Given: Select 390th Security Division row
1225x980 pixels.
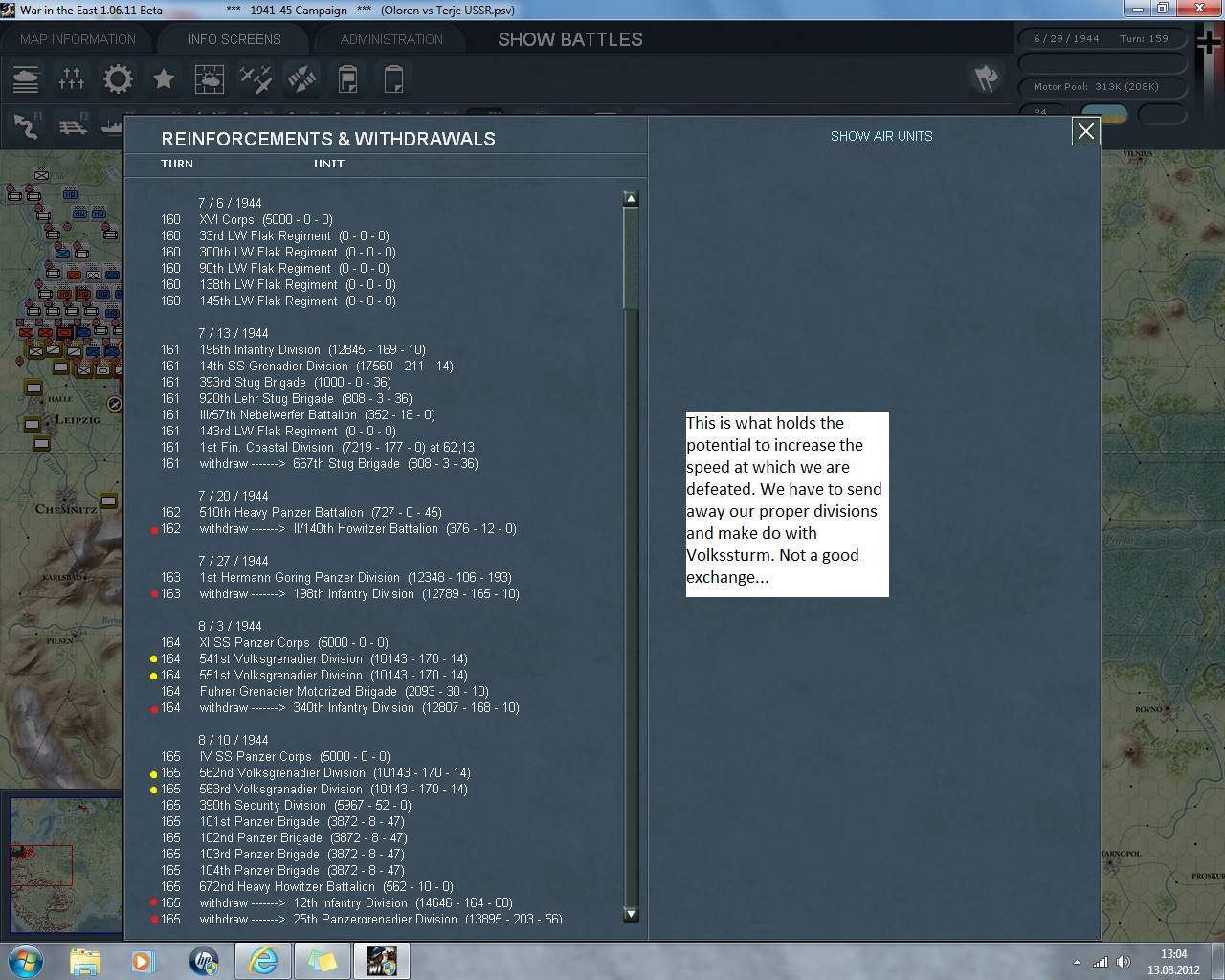Looking at the screenshot, I should click(x=286, y=805).
